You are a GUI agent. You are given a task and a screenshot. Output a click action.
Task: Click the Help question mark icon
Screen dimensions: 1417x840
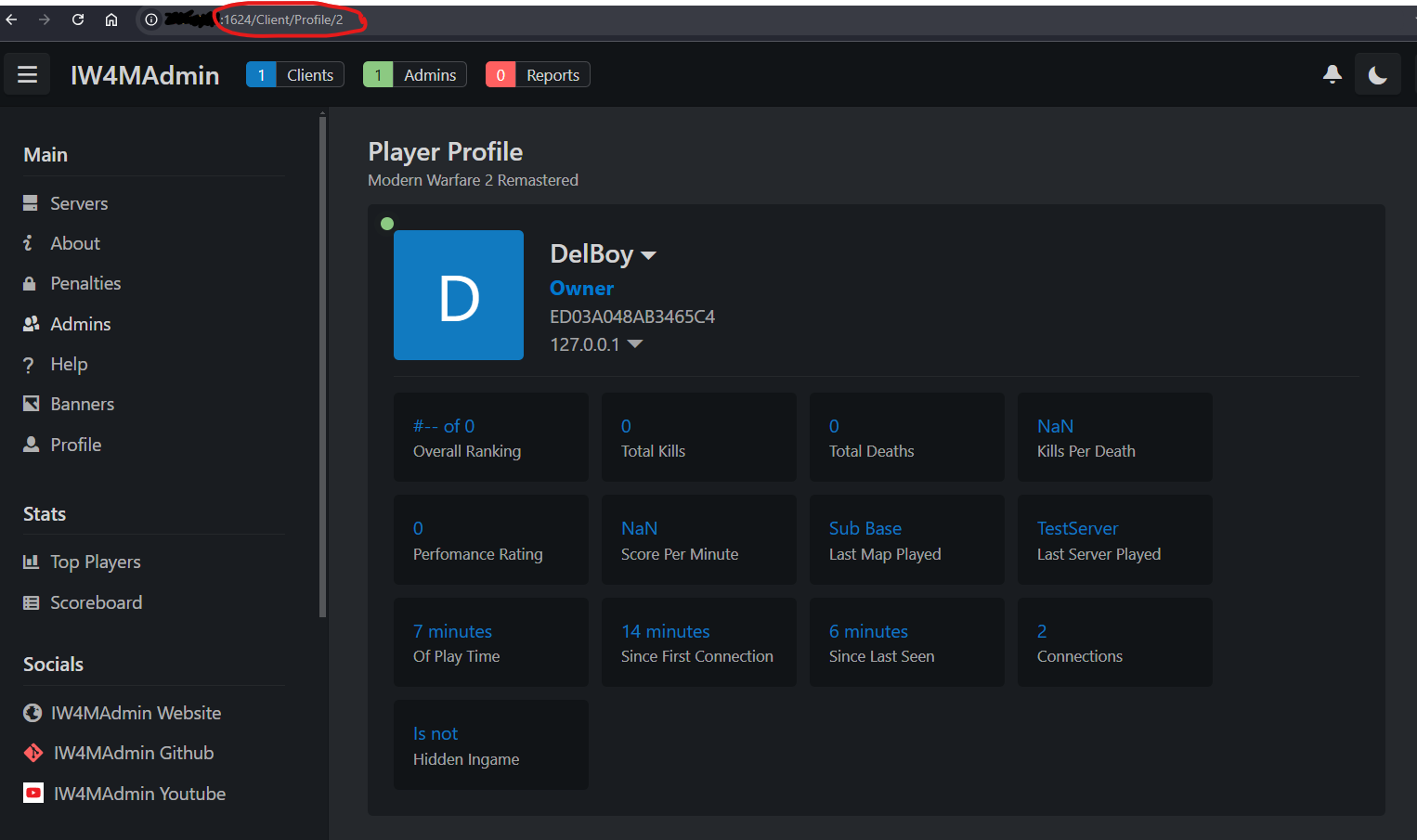click(x=28, y=365)
